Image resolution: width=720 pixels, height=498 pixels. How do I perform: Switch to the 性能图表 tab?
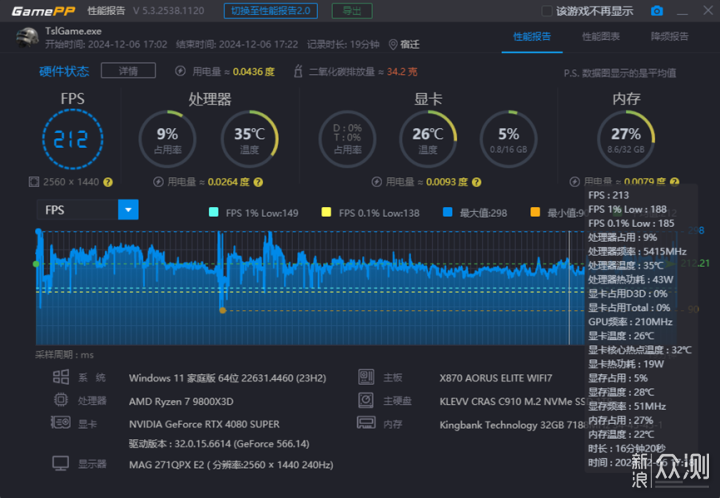(601, 37)
